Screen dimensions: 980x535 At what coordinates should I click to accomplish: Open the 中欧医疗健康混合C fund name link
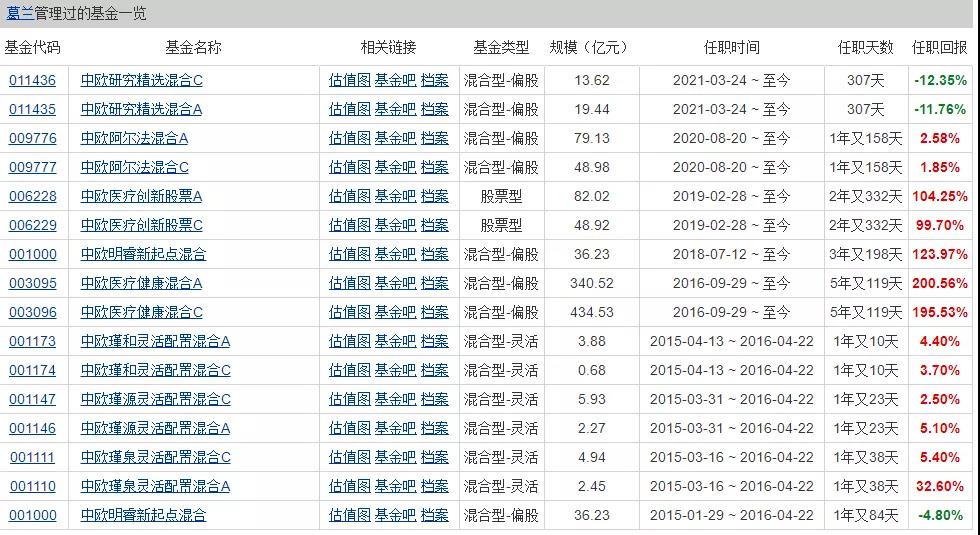142,312
